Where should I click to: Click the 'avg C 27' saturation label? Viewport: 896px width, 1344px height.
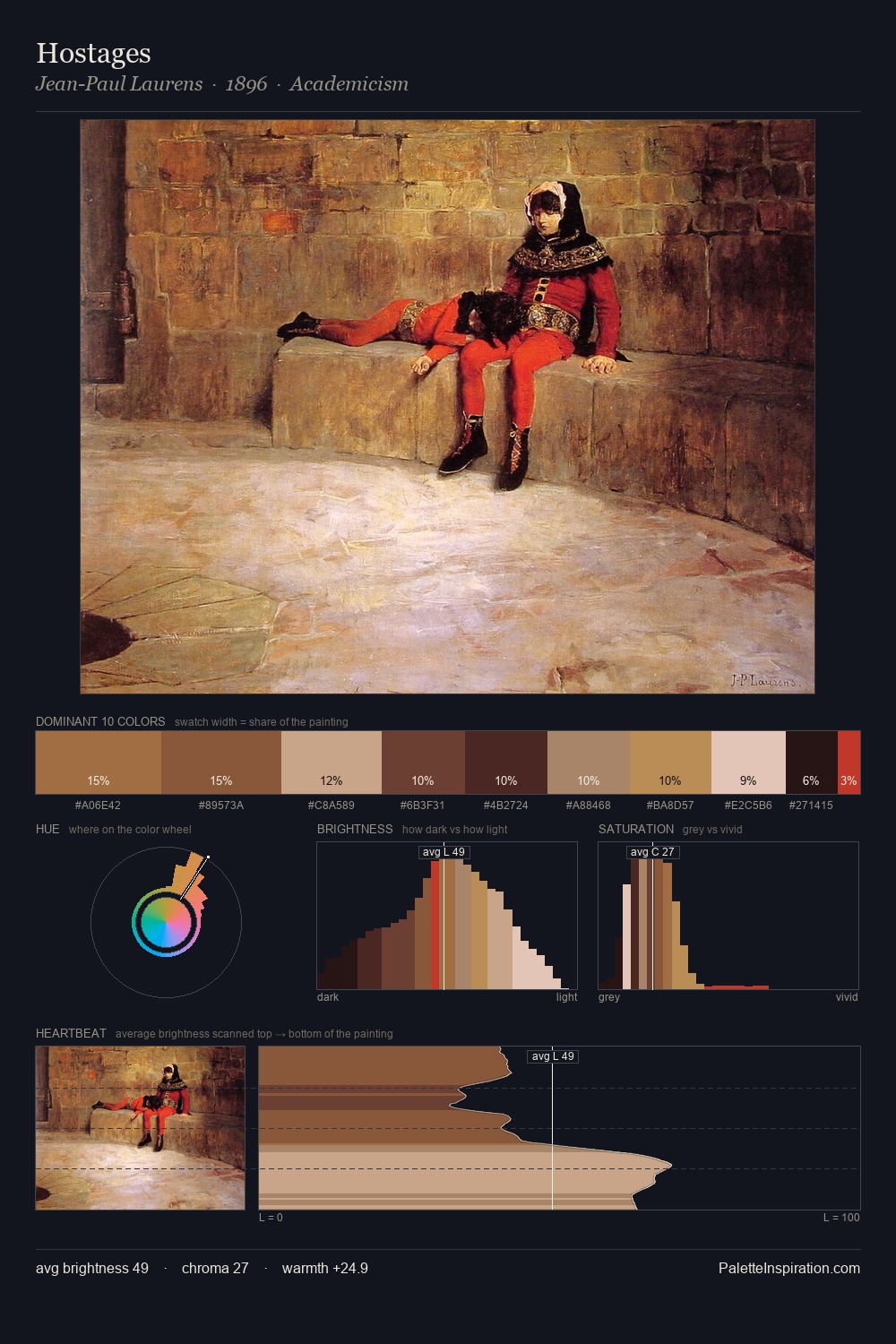click(x=652, y=852)
